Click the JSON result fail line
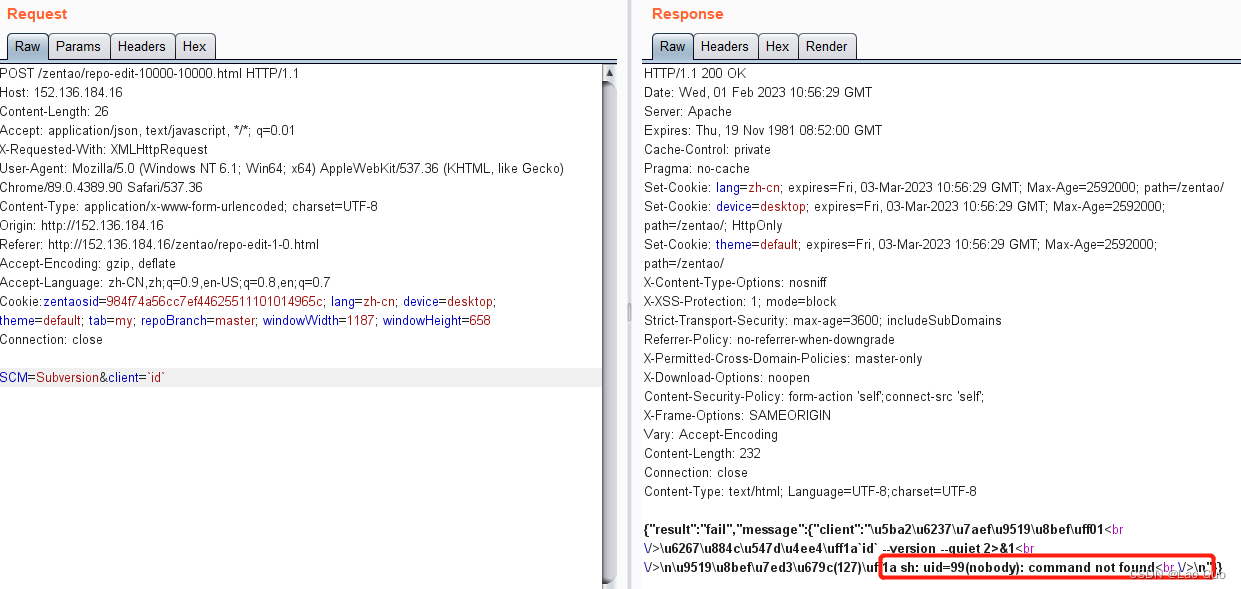 point(882,530)
